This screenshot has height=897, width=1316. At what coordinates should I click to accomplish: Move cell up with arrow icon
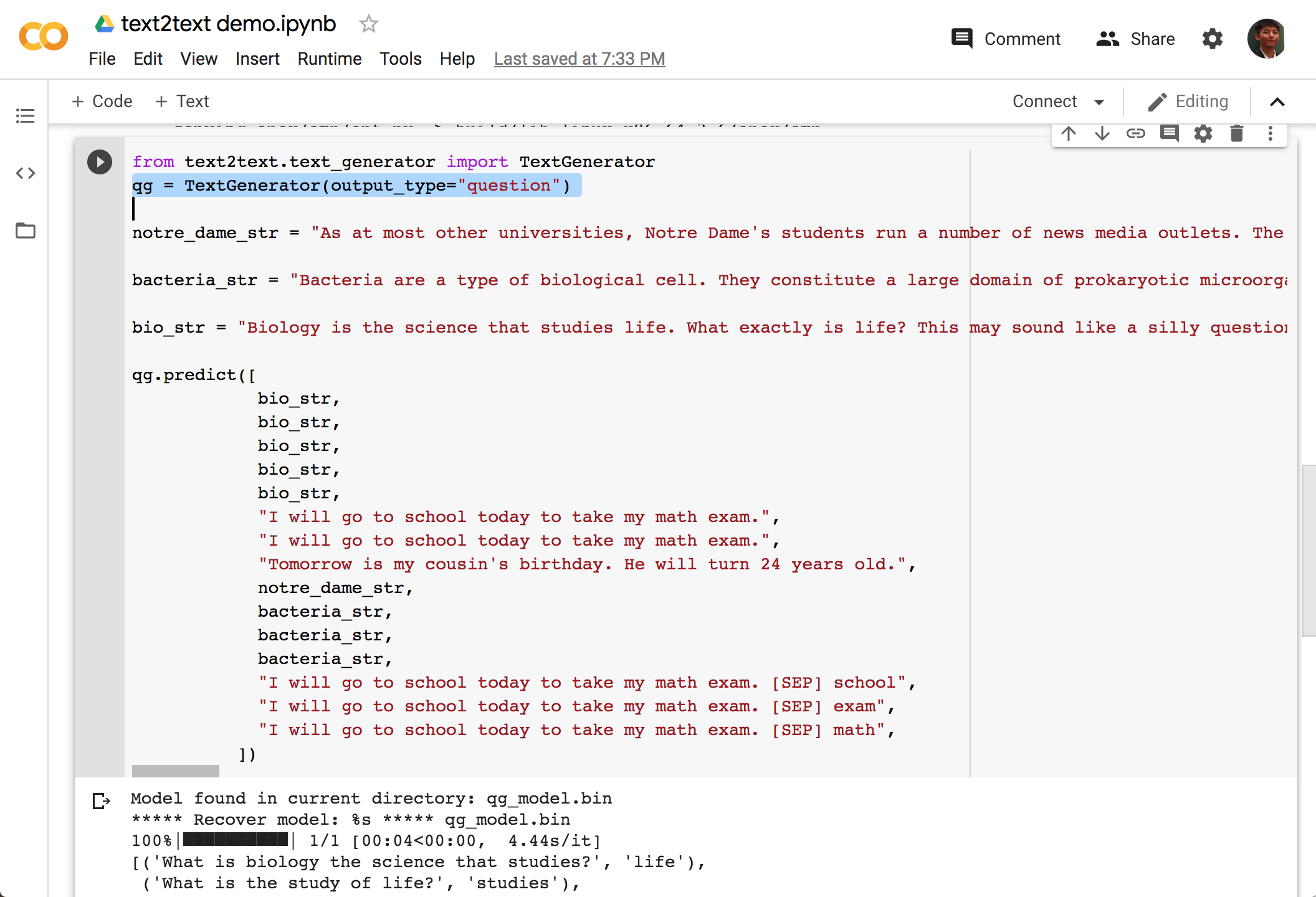coord(1069,134)
